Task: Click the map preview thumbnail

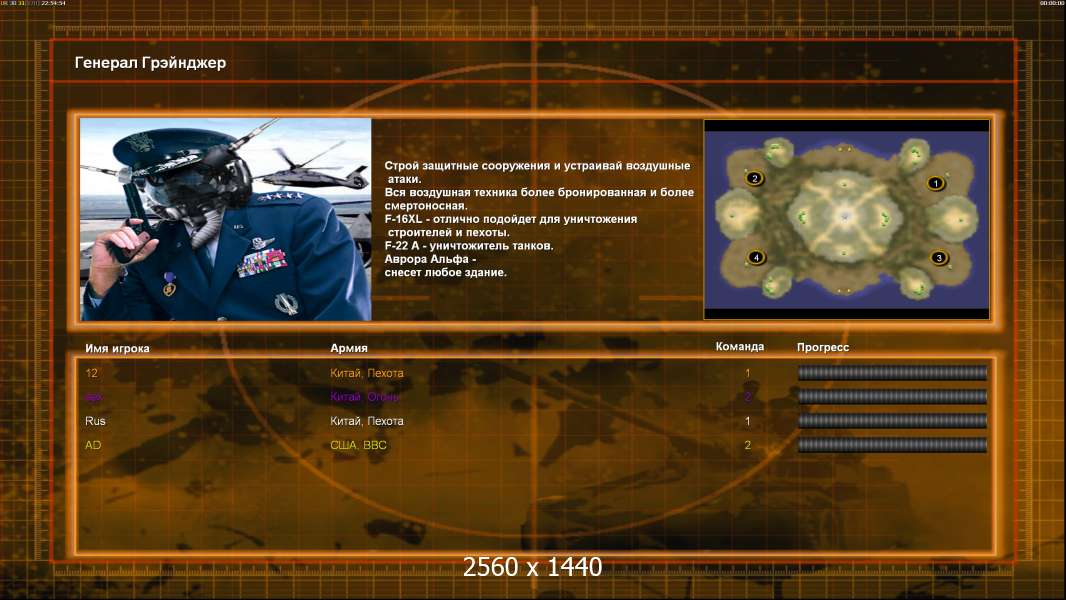Action: click(846, 219)
